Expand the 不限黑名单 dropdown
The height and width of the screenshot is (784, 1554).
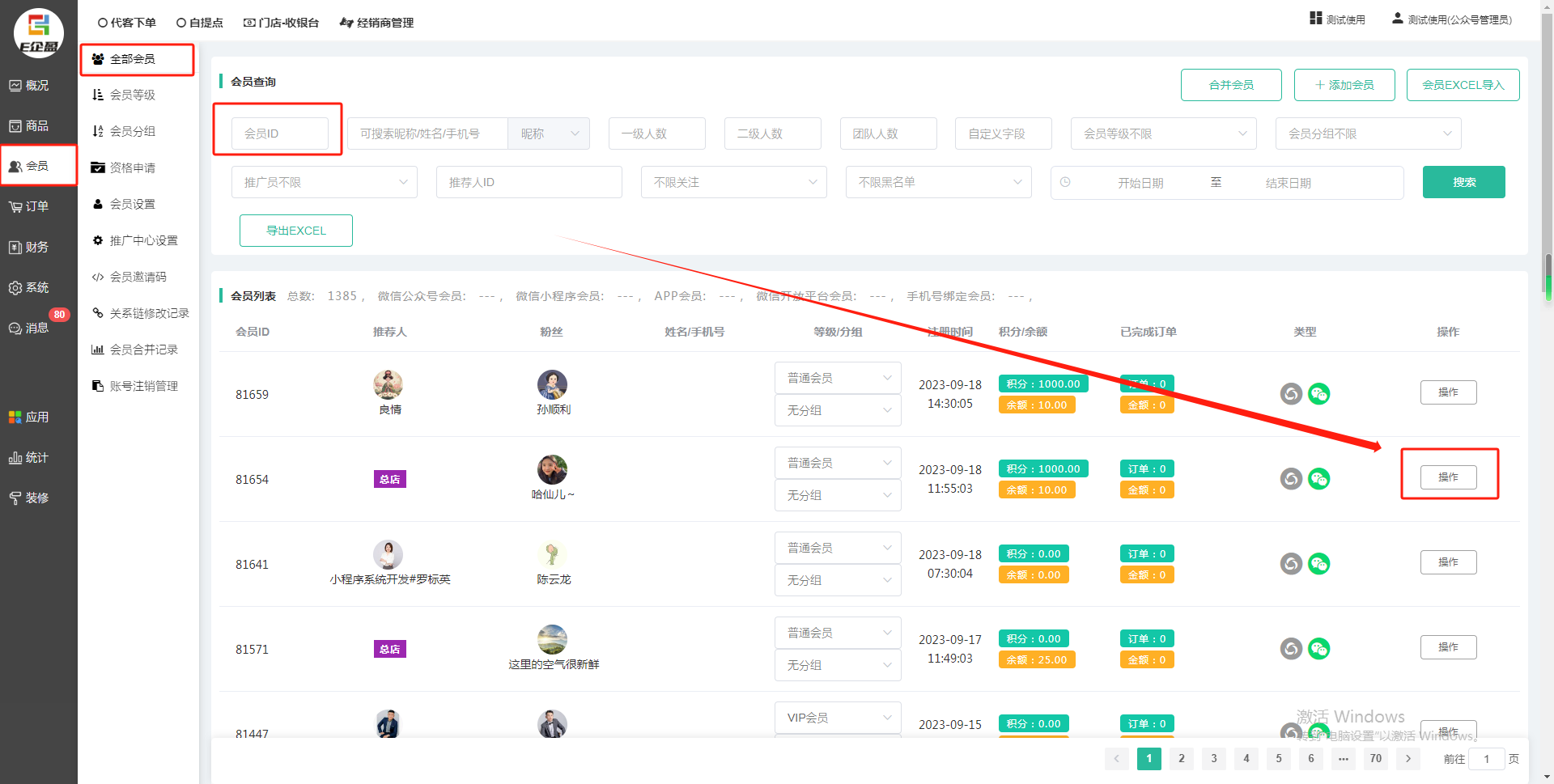[938, 182]
